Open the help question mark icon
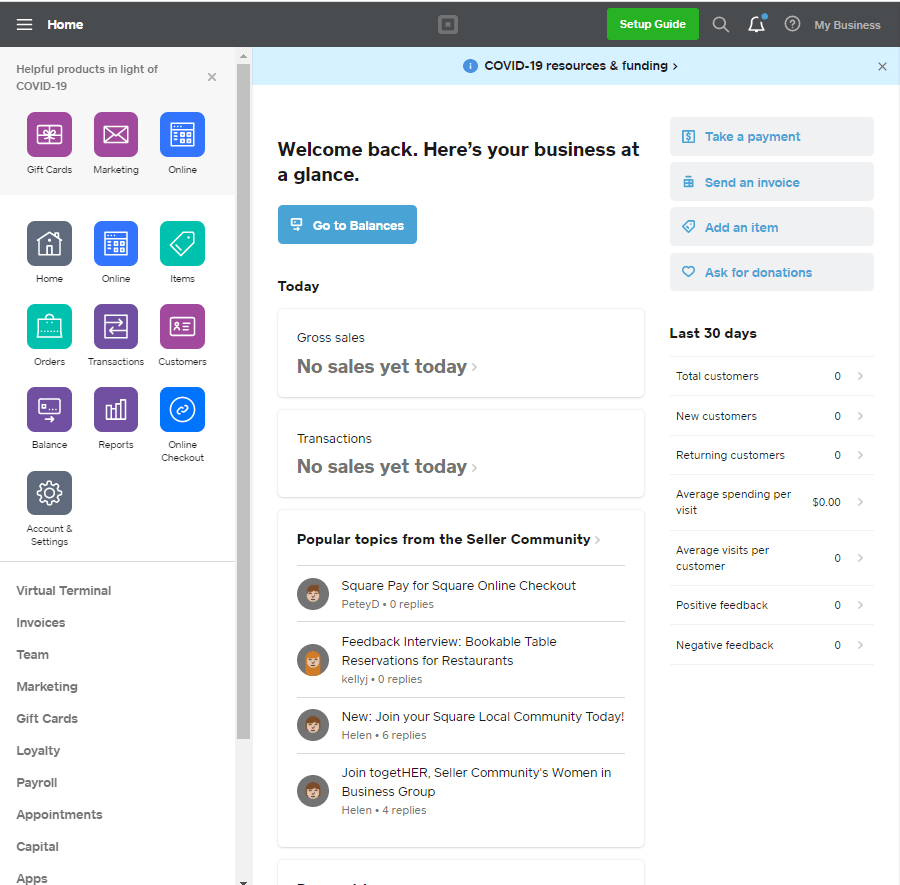This screenshot has height=885, width=900. 792,24
